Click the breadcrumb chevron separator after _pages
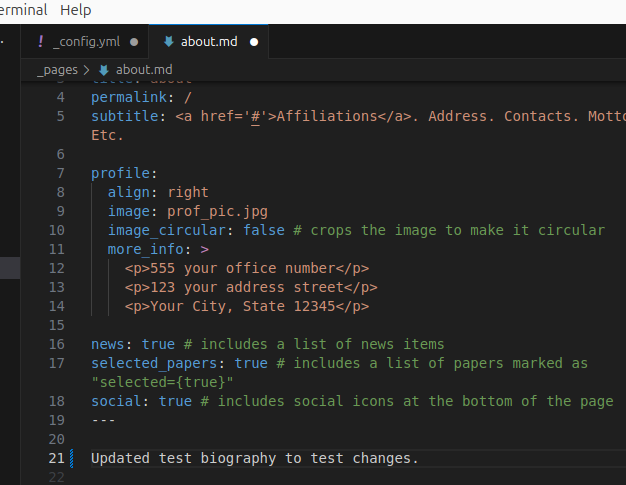 pos(88,70)
